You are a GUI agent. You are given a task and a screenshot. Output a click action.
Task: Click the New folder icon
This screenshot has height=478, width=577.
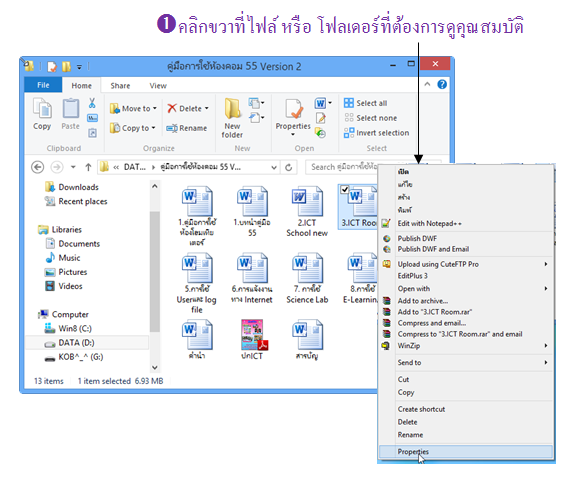click(x=232, y=109)
